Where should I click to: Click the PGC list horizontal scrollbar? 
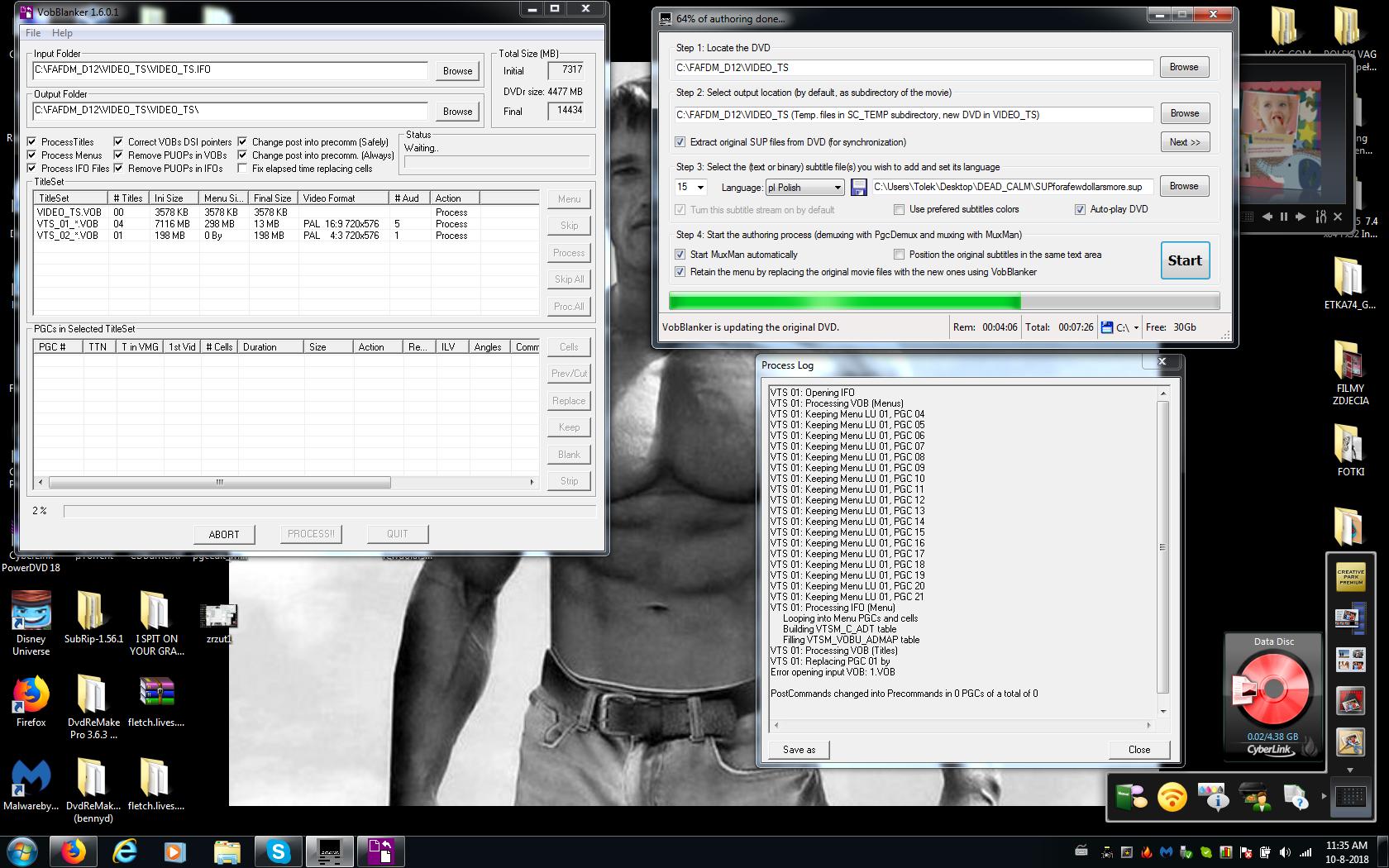[219, 482]
